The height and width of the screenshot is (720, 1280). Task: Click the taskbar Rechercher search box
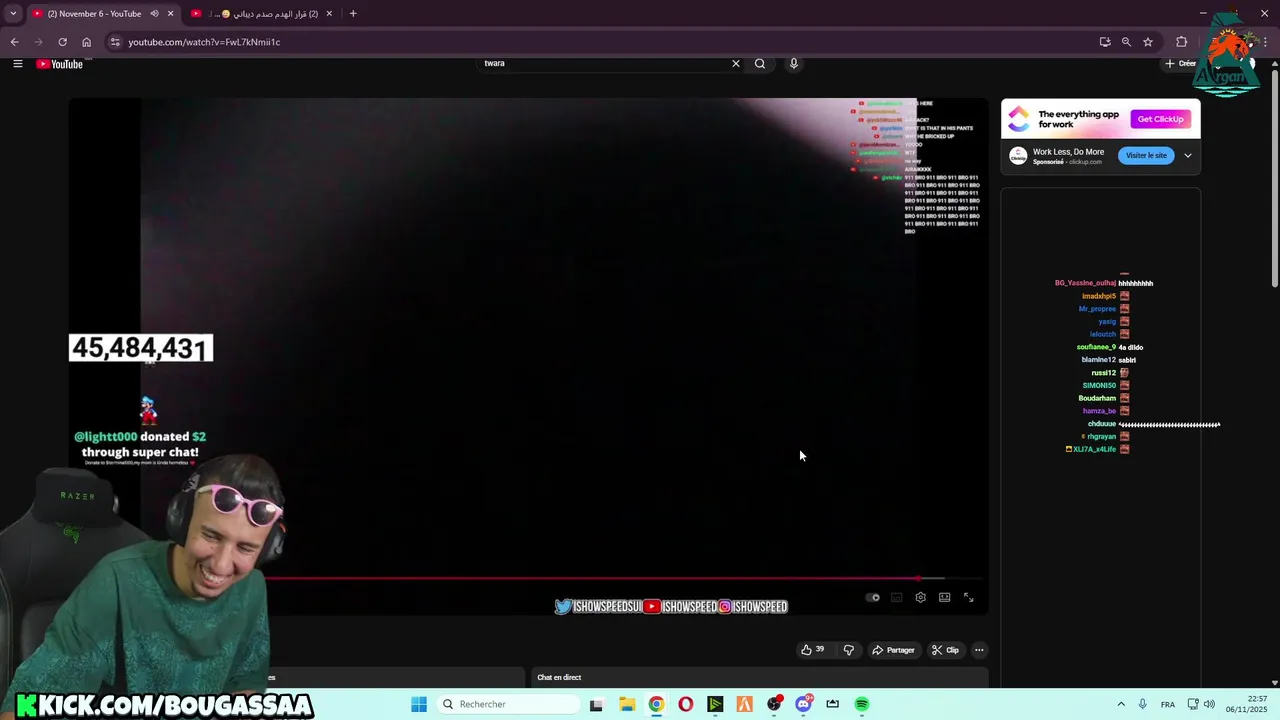pos(507,704)
